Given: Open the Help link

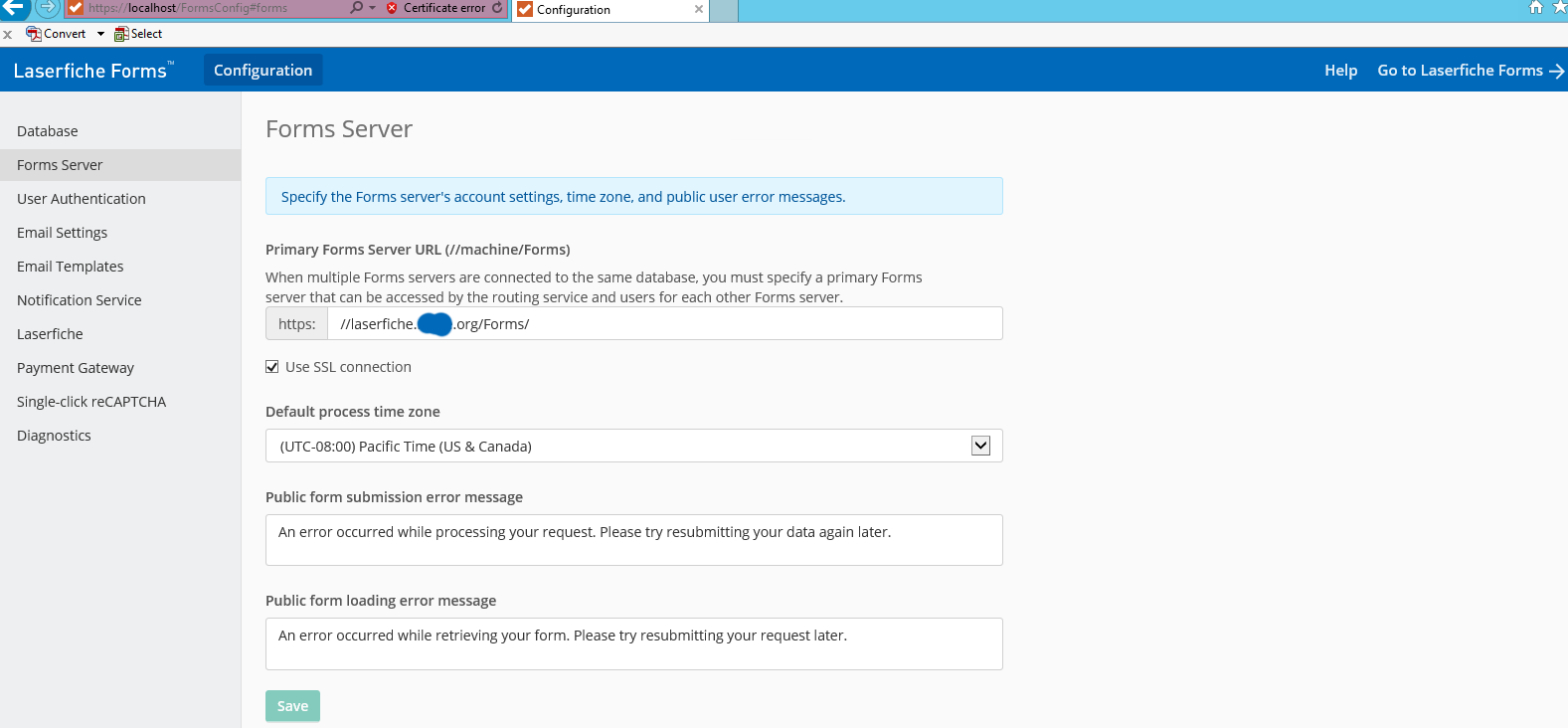Looking at the screenshot, I should [1340, 70].
